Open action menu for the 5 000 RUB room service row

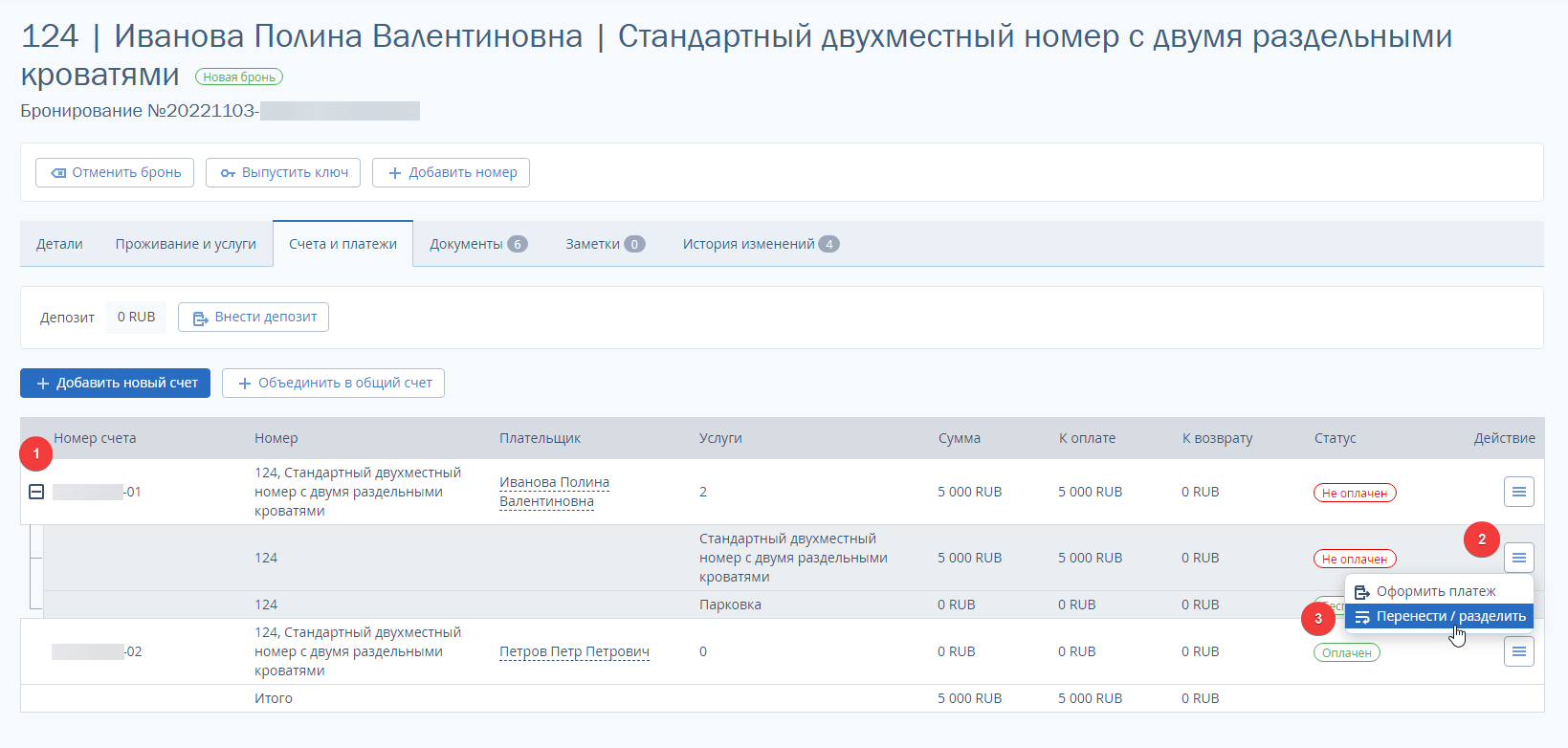pyautogui.click(x=1518, y=558)
